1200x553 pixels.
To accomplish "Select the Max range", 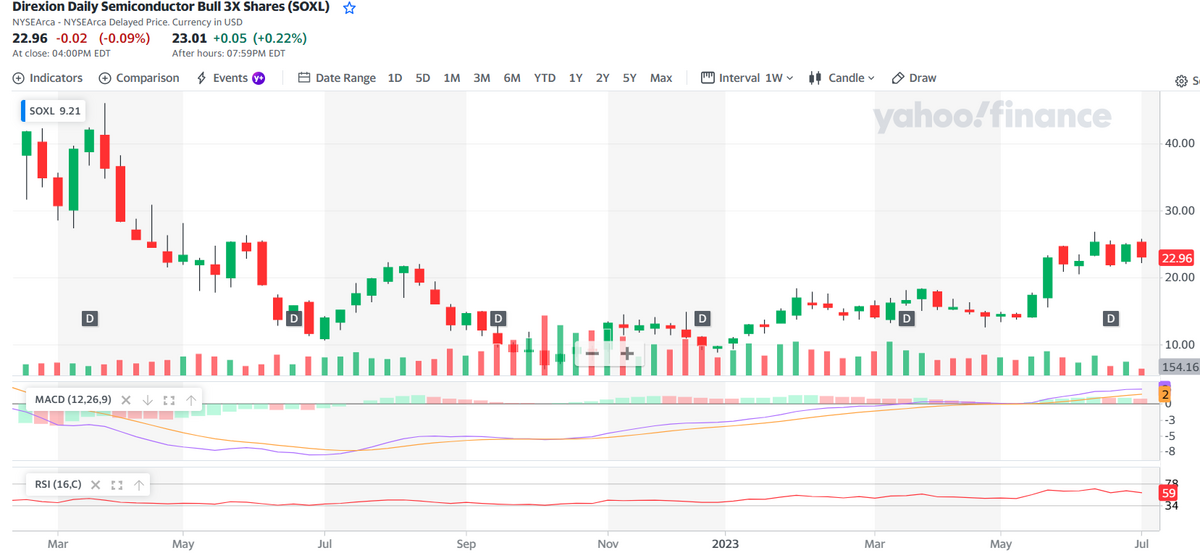I will coord(661,78).
